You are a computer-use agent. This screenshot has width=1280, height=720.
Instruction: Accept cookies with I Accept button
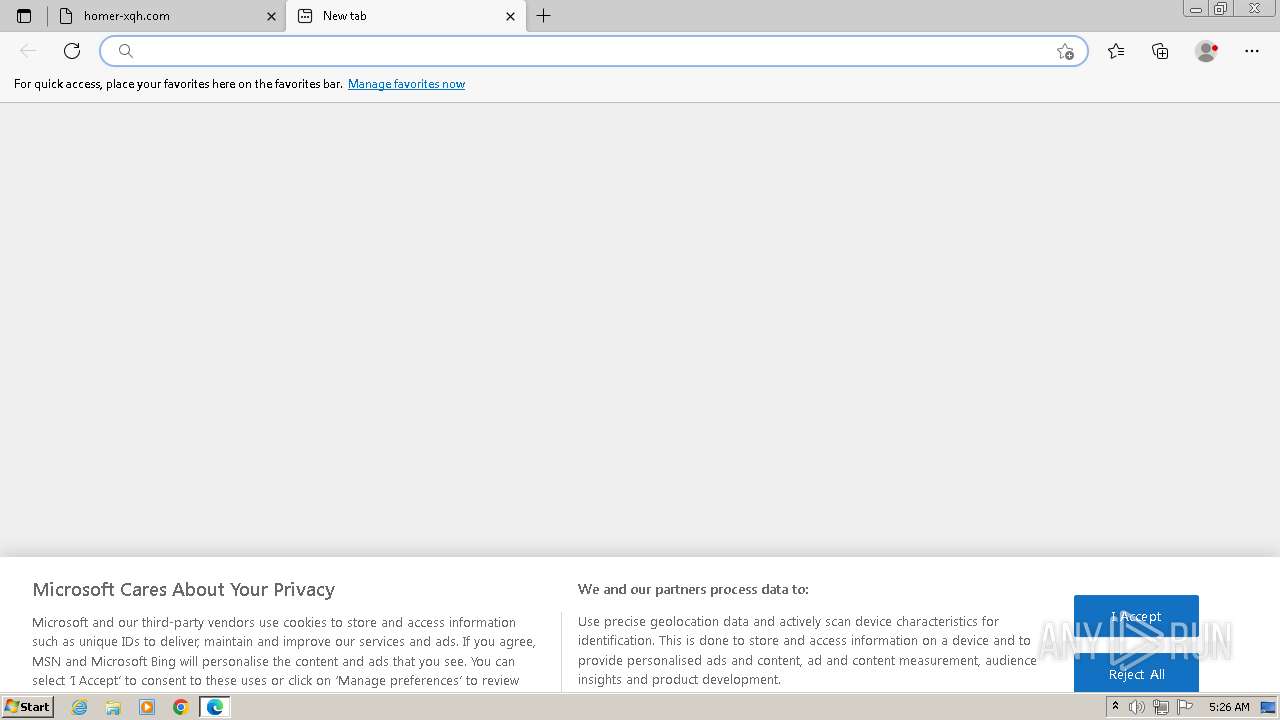[x=1136, y=616]
